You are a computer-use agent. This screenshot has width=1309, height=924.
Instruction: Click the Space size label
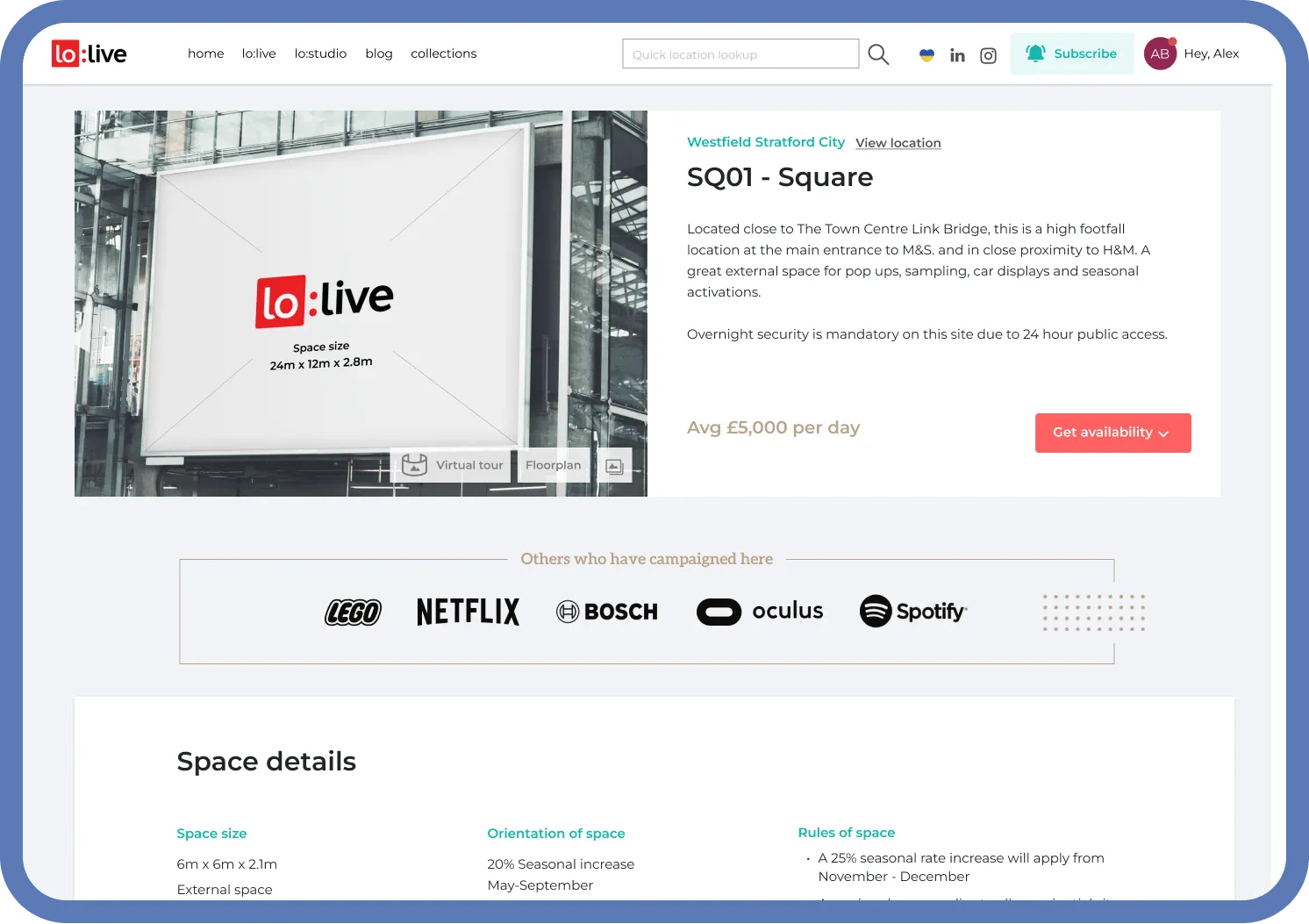211,834
